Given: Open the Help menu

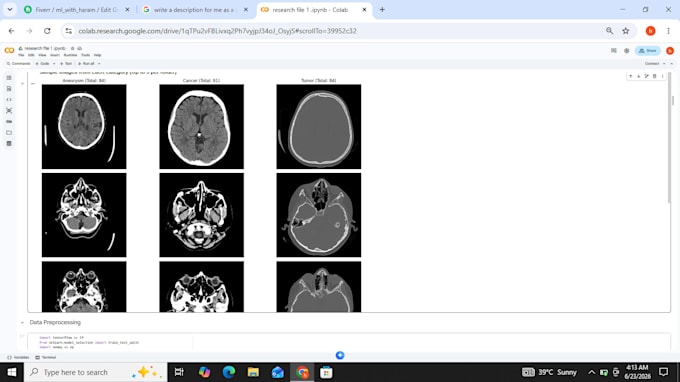Looking at the screenshot, I should [98, 55].
